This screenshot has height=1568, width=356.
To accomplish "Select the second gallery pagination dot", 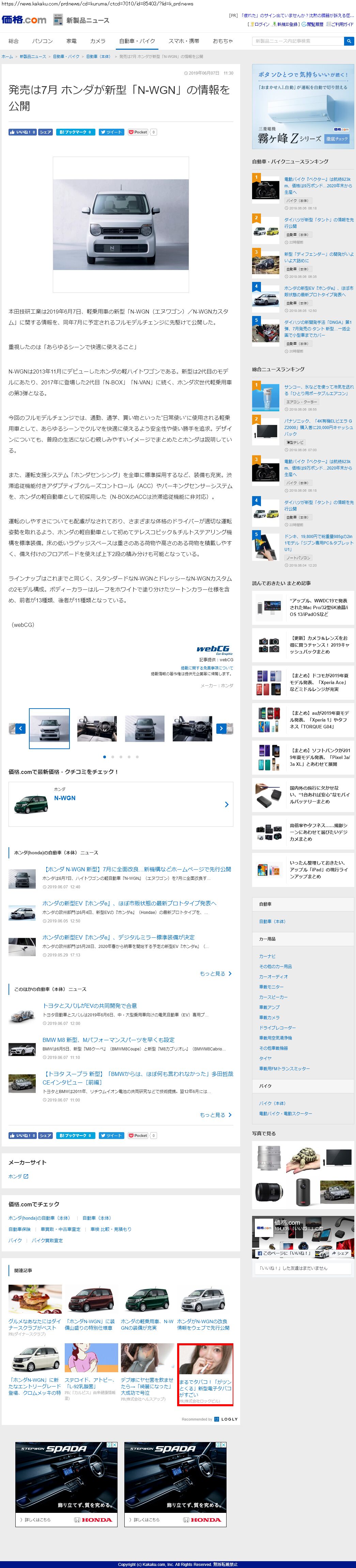I will [x=112, y=757].
